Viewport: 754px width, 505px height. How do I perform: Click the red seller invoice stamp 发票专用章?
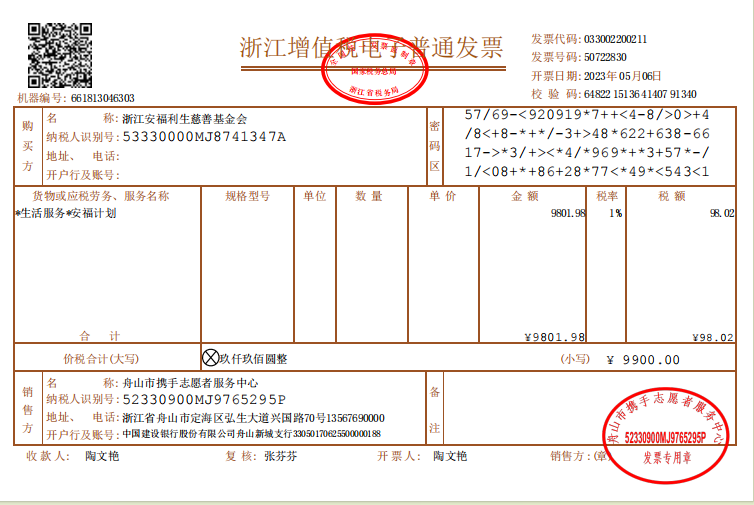click(x=666, y=434)
